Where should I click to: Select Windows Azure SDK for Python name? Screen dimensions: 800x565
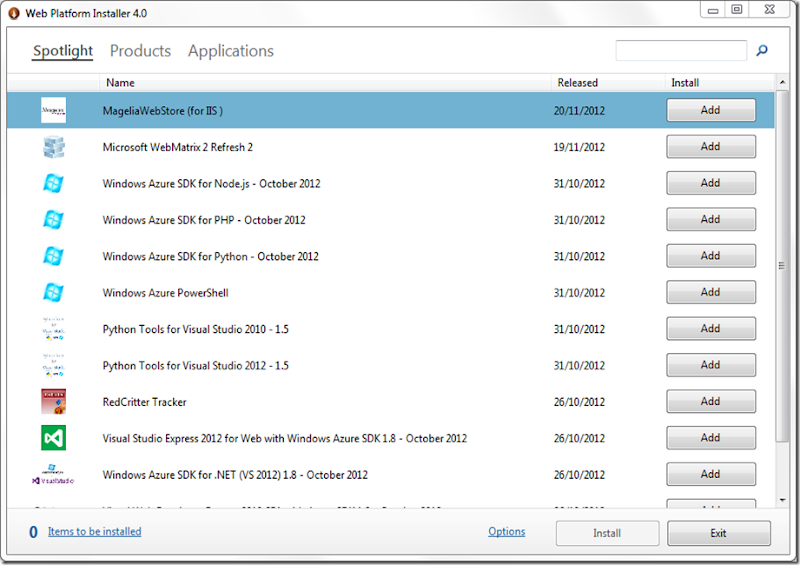point(211,257)
